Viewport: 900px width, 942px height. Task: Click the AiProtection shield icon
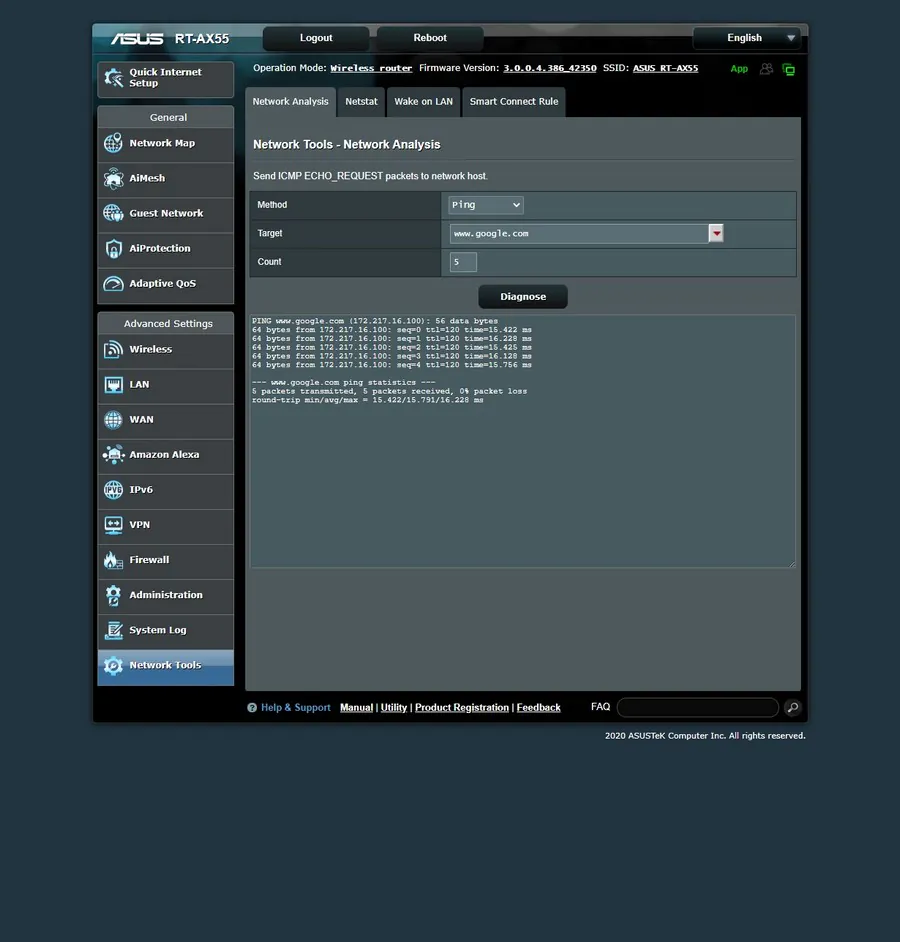coord(113,249)
